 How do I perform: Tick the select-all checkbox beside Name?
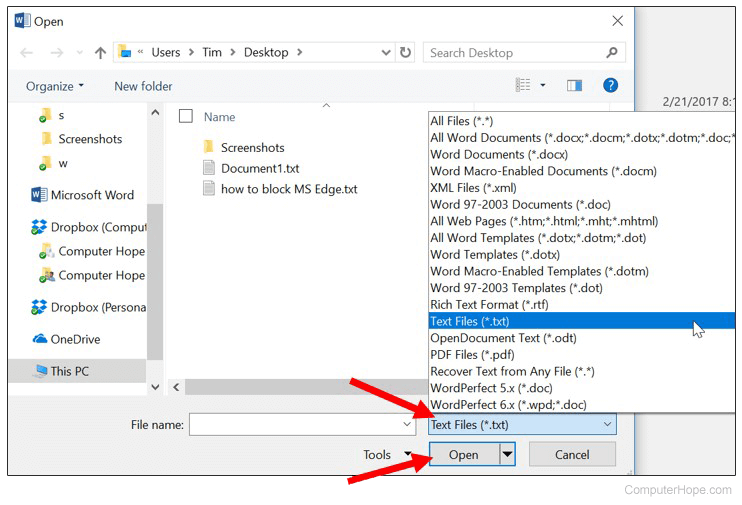(186, 116)
